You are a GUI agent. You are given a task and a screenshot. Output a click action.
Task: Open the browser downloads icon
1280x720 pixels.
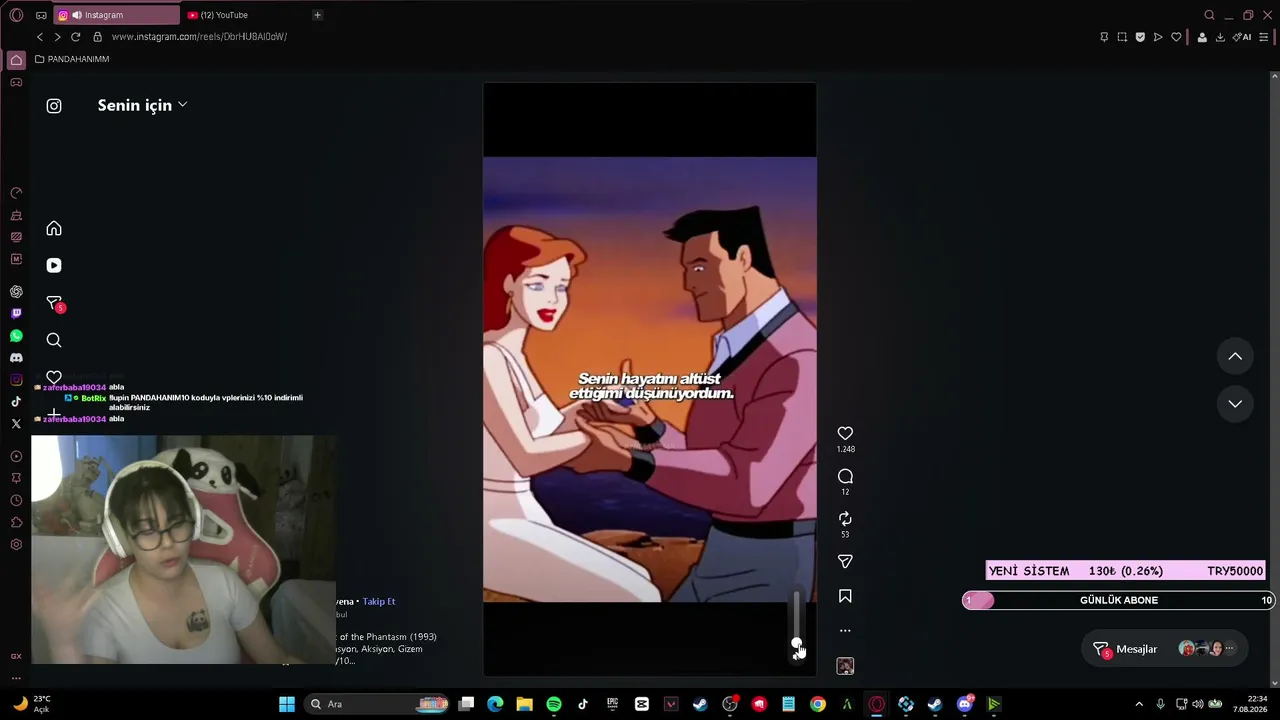(x=1220, y=37)
